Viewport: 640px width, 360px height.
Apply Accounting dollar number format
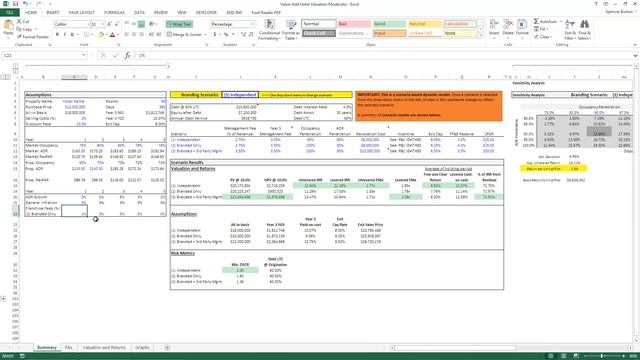(215, 35)
